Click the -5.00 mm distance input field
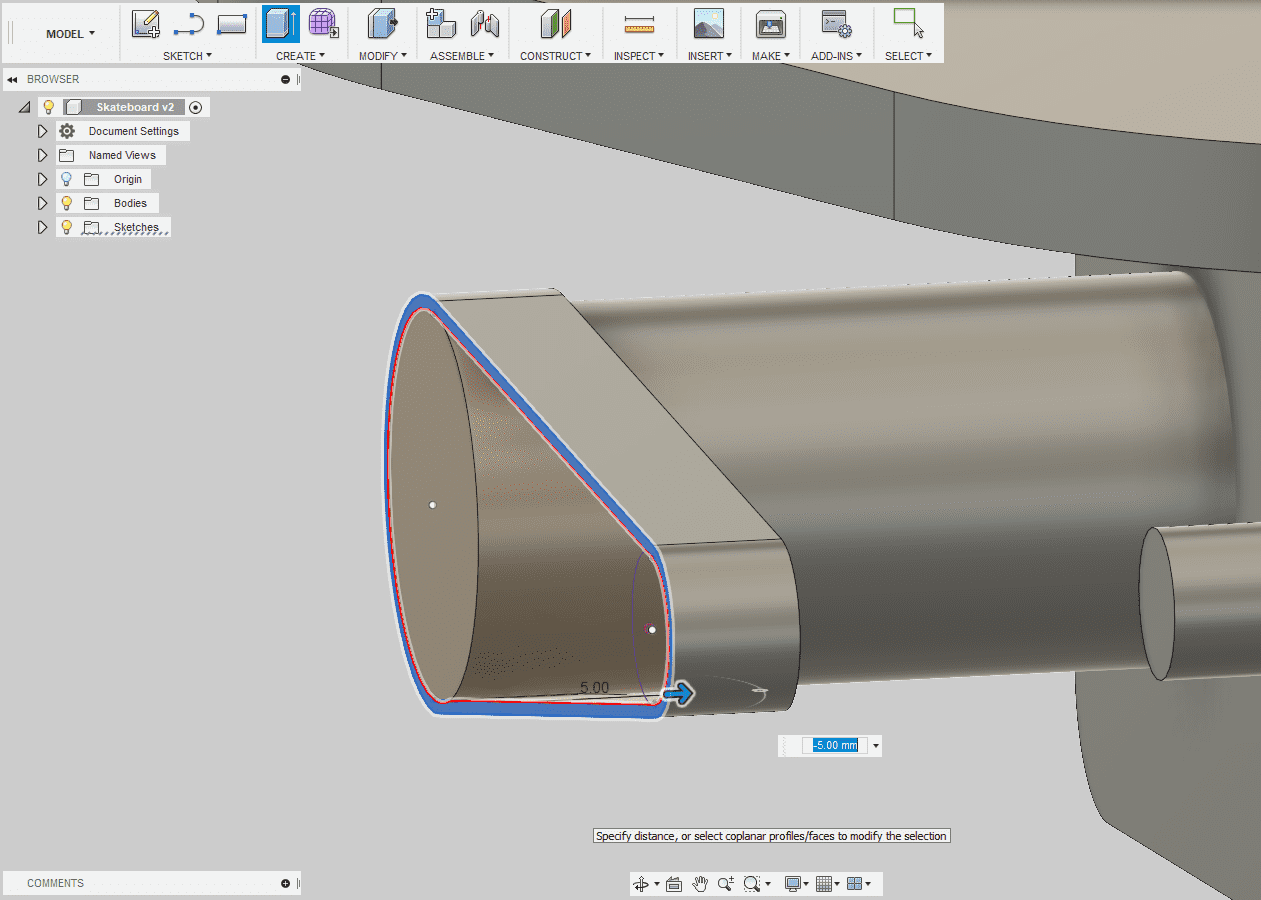The width and height of the screenshot is (1261, 900). point(835,746)
